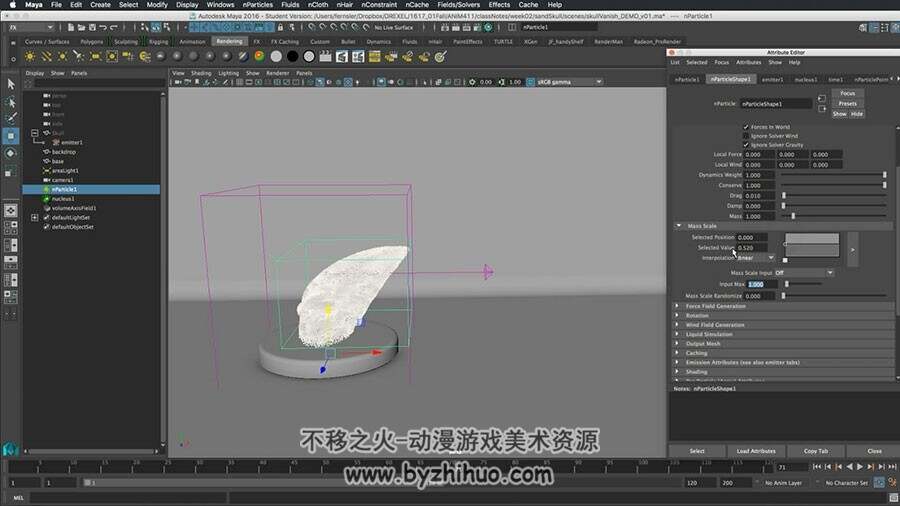
Task: Choose the Select tool arrow in the toolbox
Action: [x=10, y=84]
